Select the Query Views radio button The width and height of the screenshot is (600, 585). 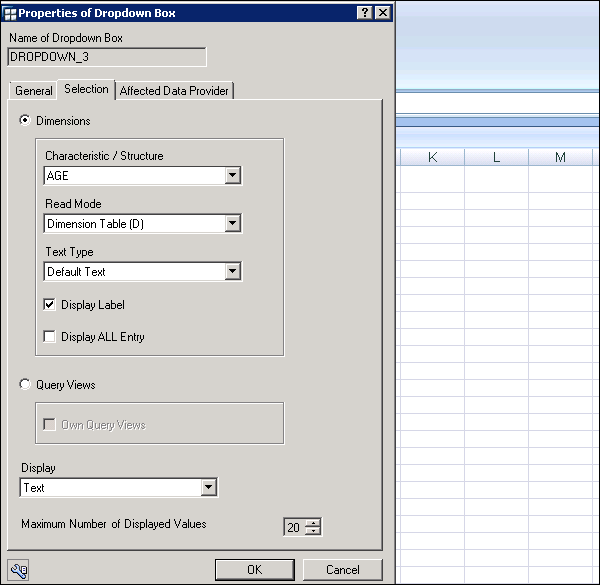pyautogui.click(x=25, y=384)
